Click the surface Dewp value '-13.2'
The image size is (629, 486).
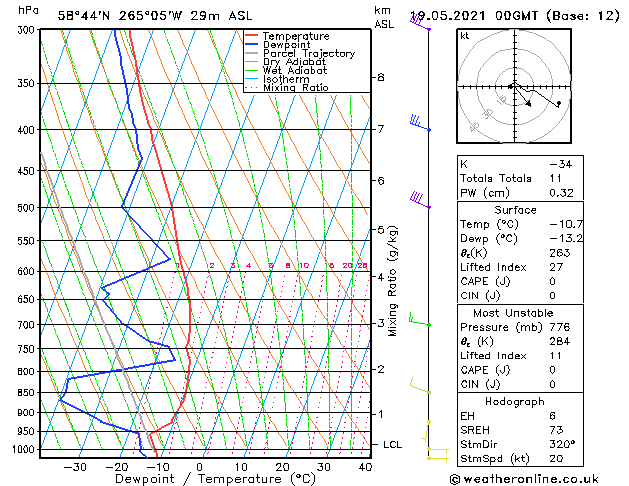pos(566,239)
